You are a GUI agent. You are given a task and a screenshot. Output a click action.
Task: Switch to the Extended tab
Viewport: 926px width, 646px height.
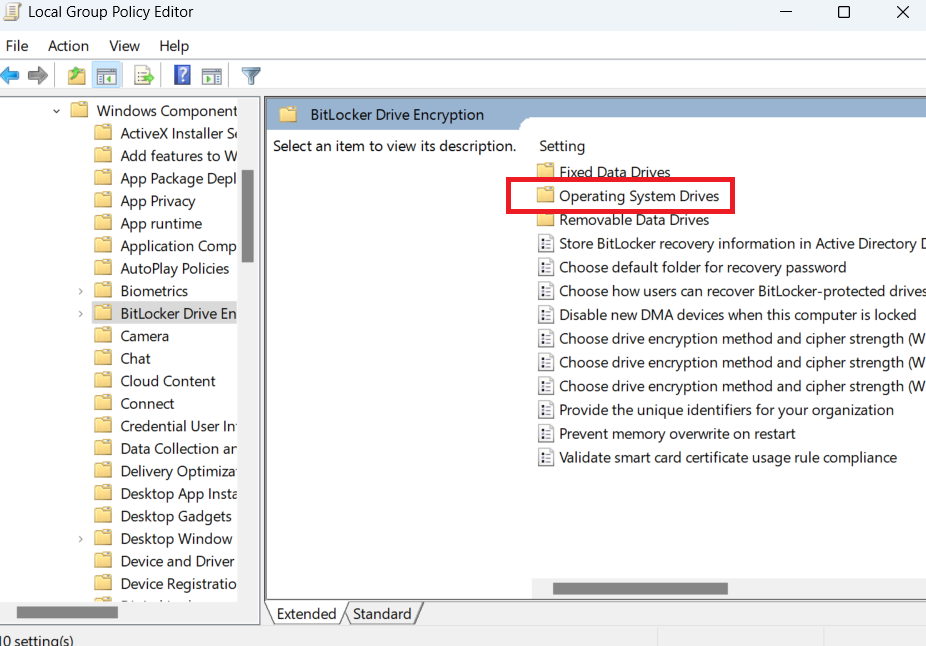click(306, 614)
